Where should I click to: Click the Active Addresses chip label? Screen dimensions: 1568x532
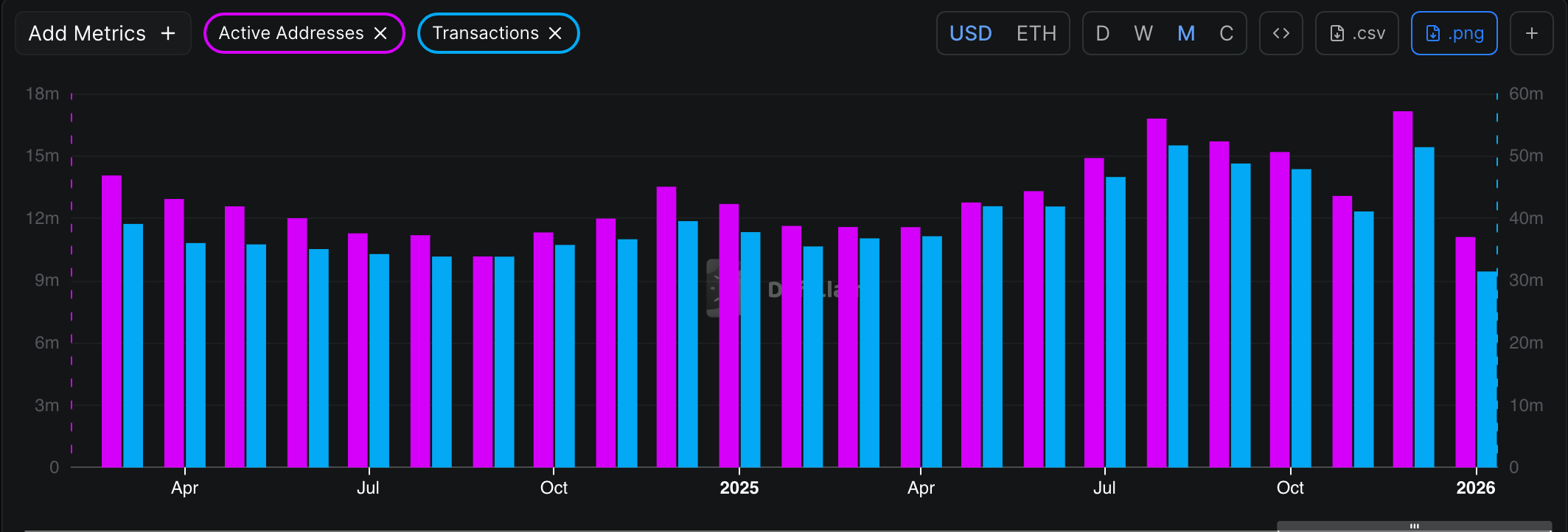290,33
